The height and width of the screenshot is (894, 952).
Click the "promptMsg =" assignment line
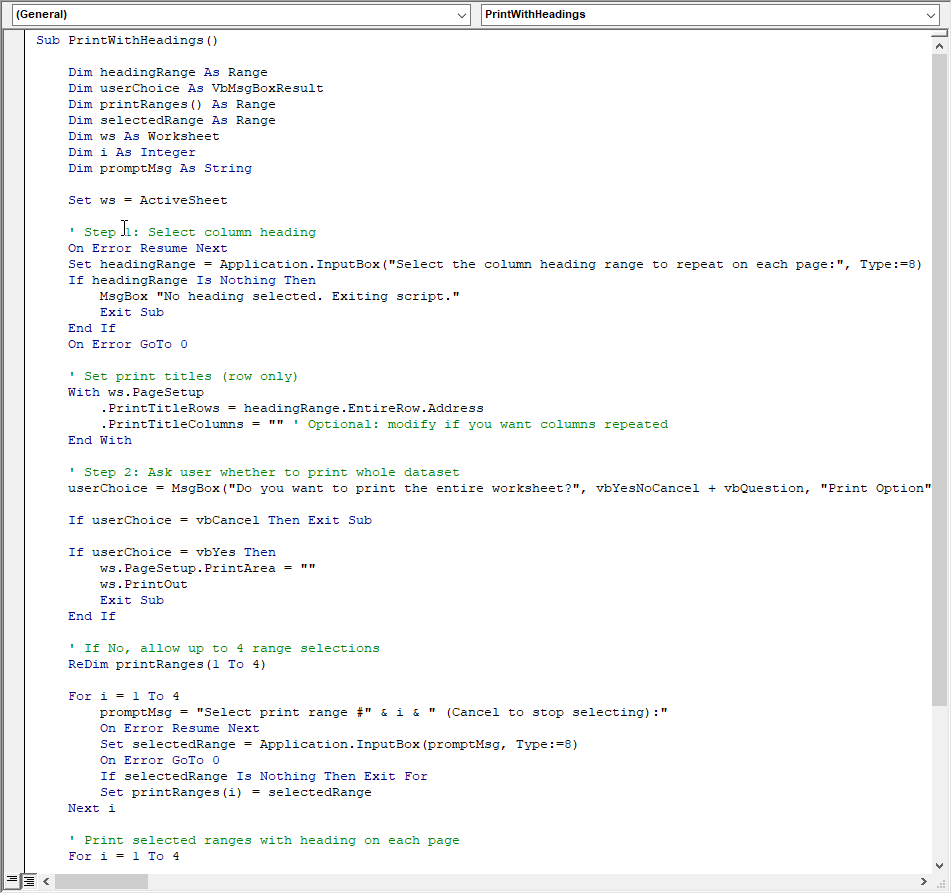384,712
